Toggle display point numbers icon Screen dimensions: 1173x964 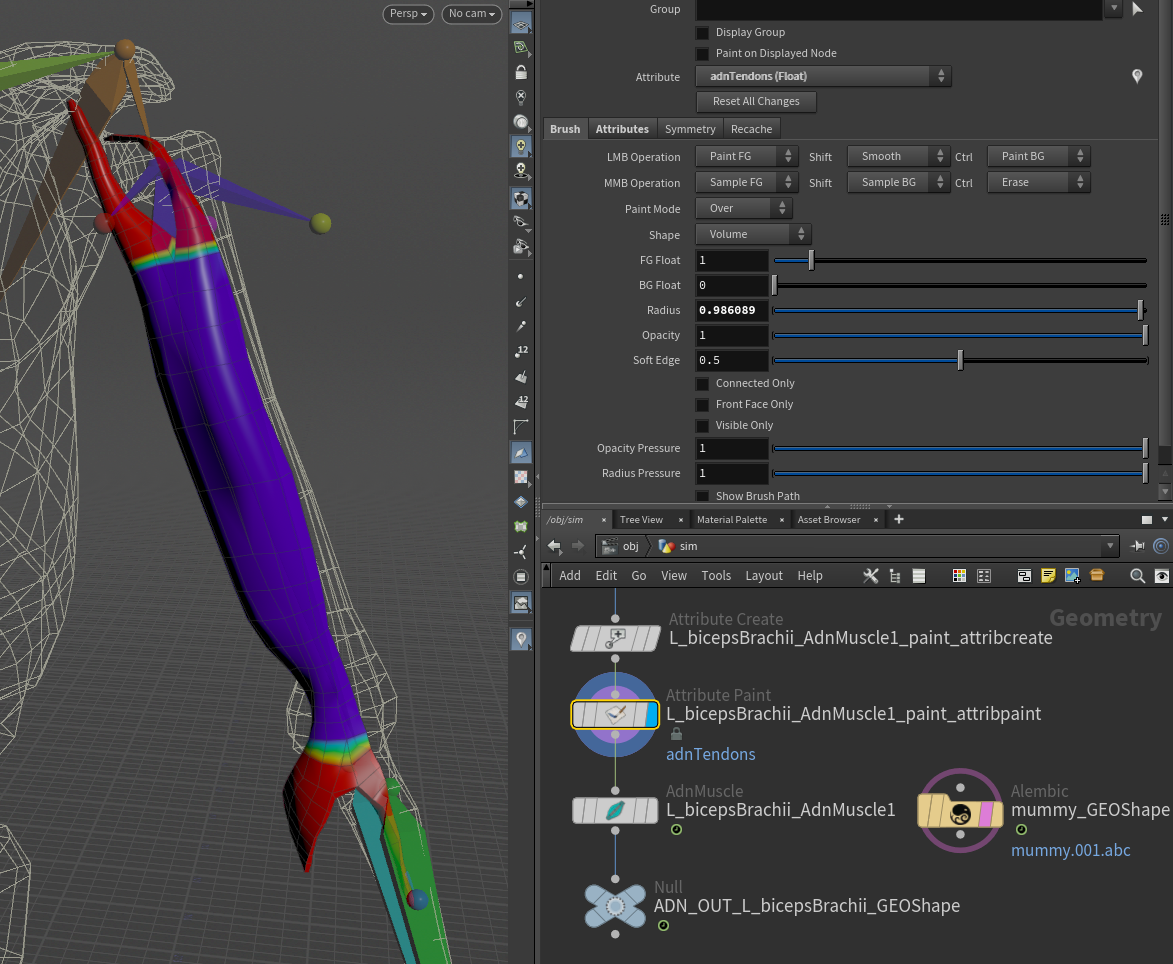521,351
